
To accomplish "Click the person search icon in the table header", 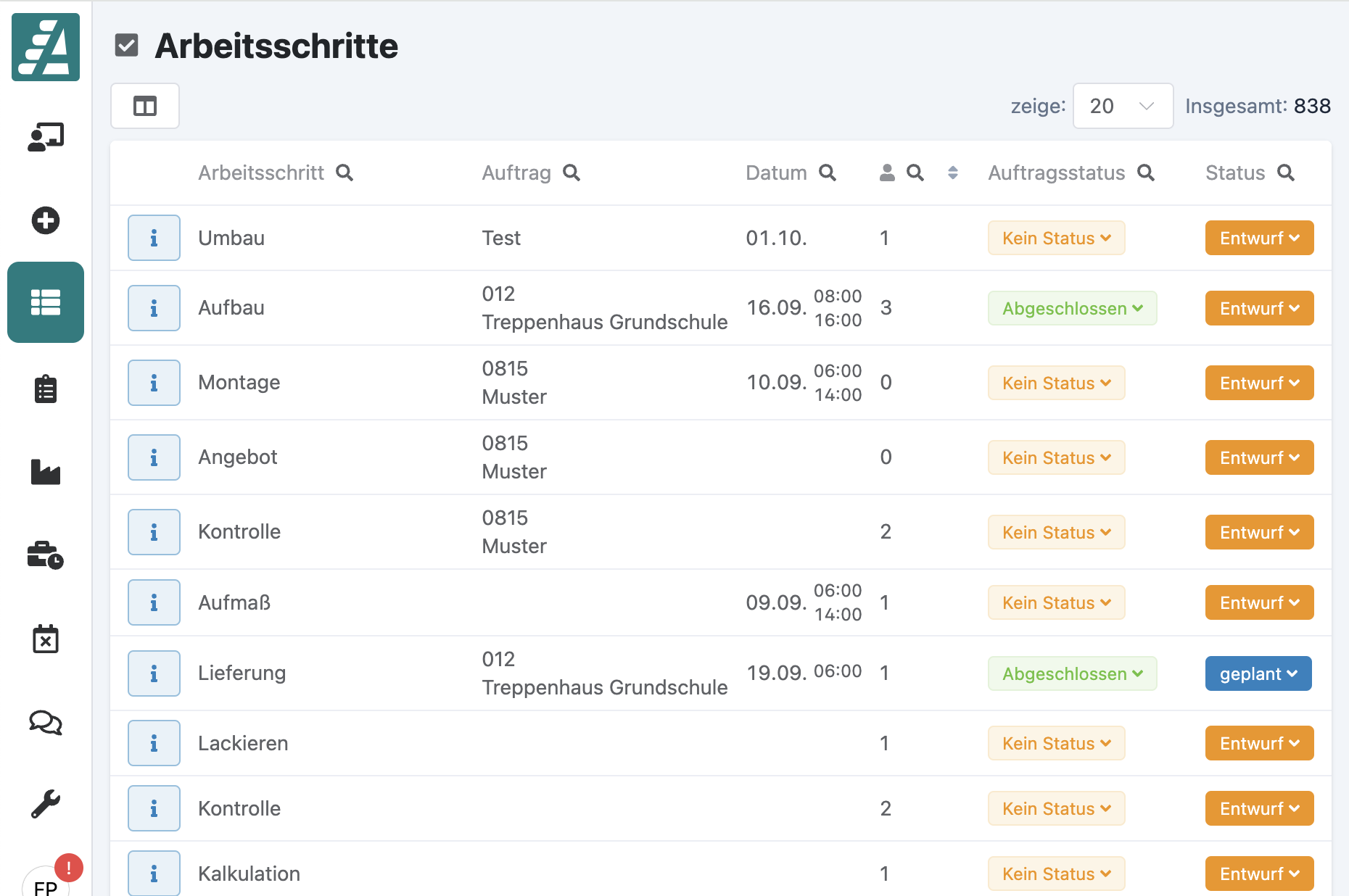I will [x=915, y=173].
